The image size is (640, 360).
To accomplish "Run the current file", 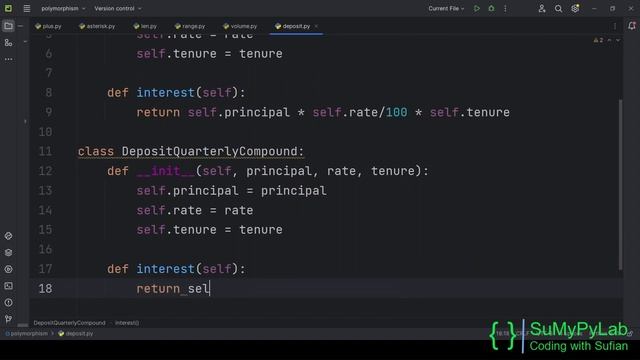I will (476, 8).
